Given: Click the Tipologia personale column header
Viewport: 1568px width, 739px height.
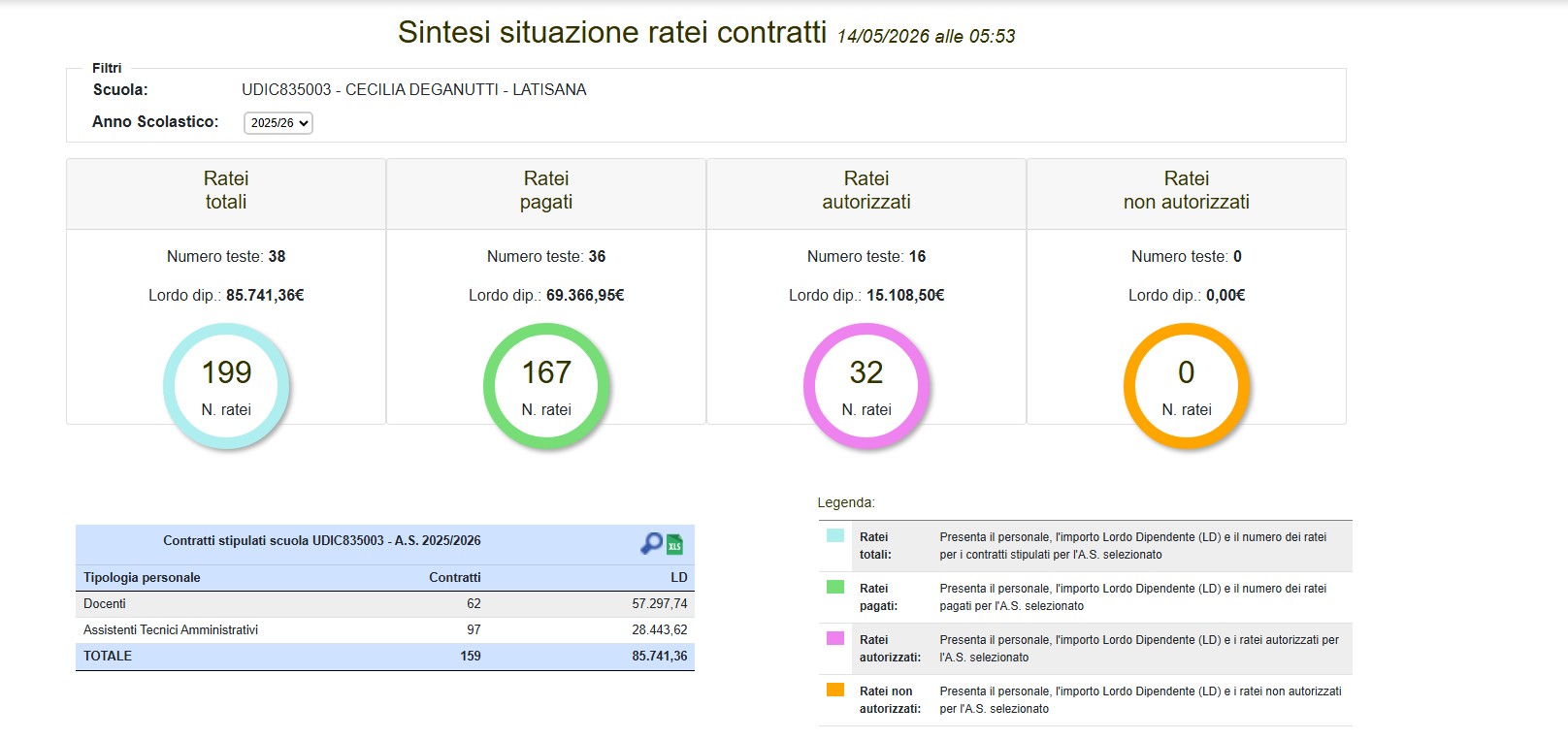Looking at the screenshot, I should click(142, 577).
